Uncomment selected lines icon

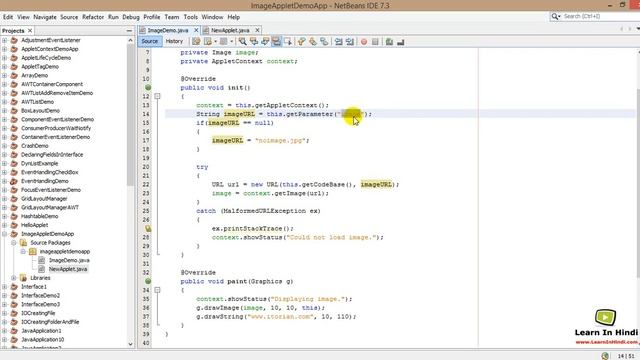400,42
